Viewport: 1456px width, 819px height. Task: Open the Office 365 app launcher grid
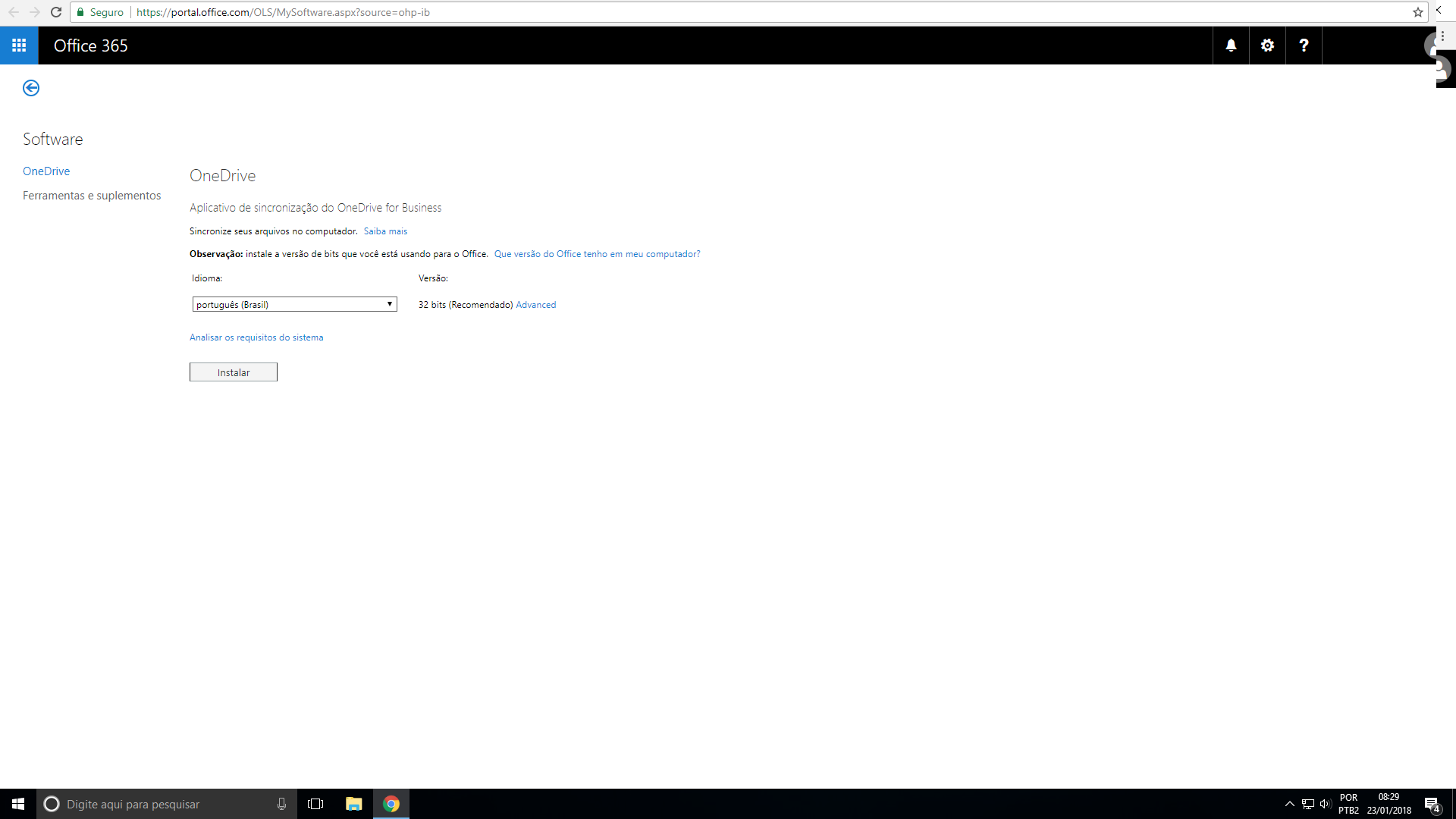19,45
